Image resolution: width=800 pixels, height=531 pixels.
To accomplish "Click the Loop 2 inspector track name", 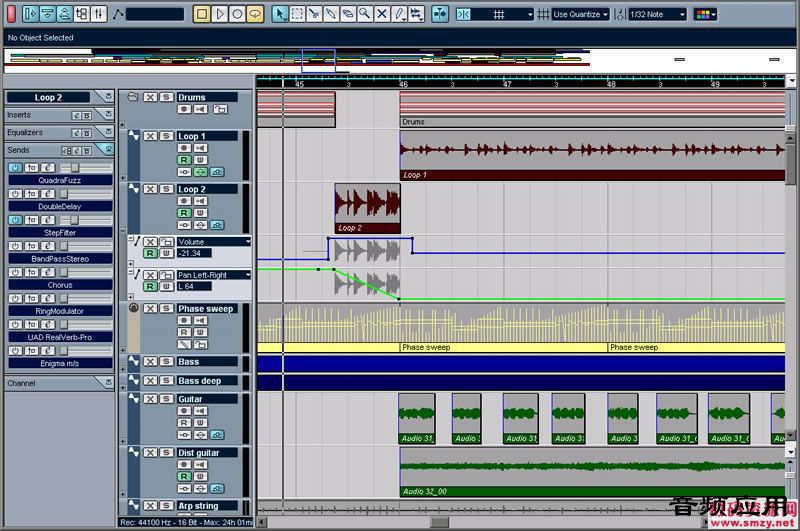I will (48, 97).
